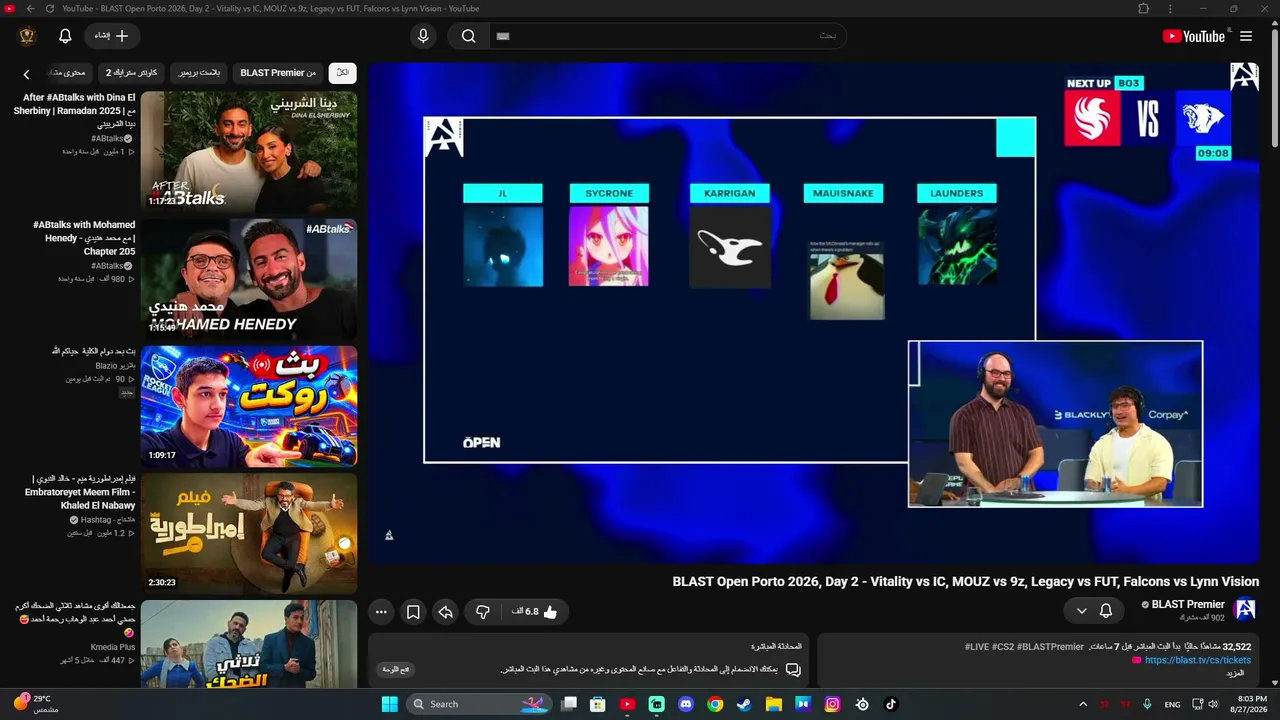Open the account avatar menu
1280x720 pixels.
[x=27, y=36]
